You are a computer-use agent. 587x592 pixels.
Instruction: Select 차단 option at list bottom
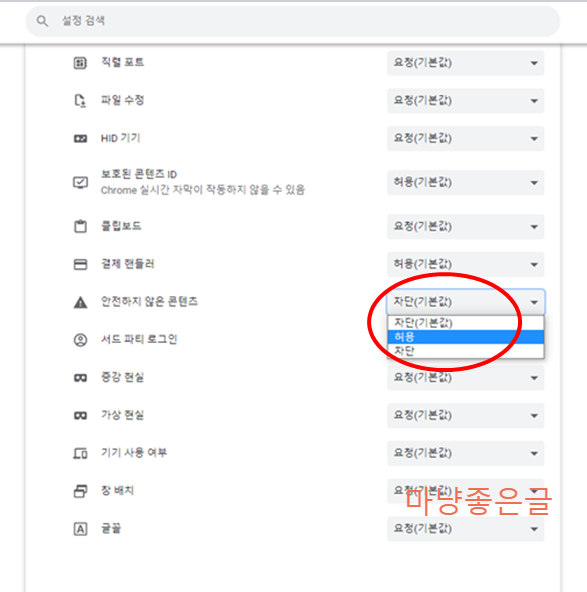[x=465, y=351]
